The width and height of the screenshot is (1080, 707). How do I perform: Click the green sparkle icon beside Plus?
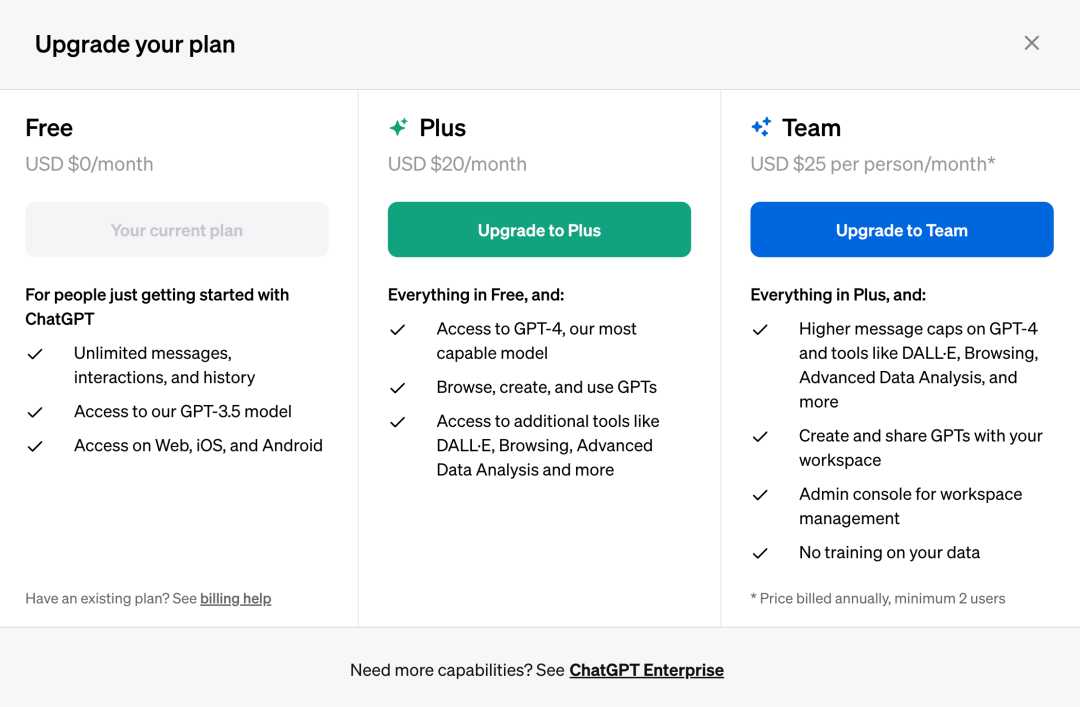tap(398, 127)
